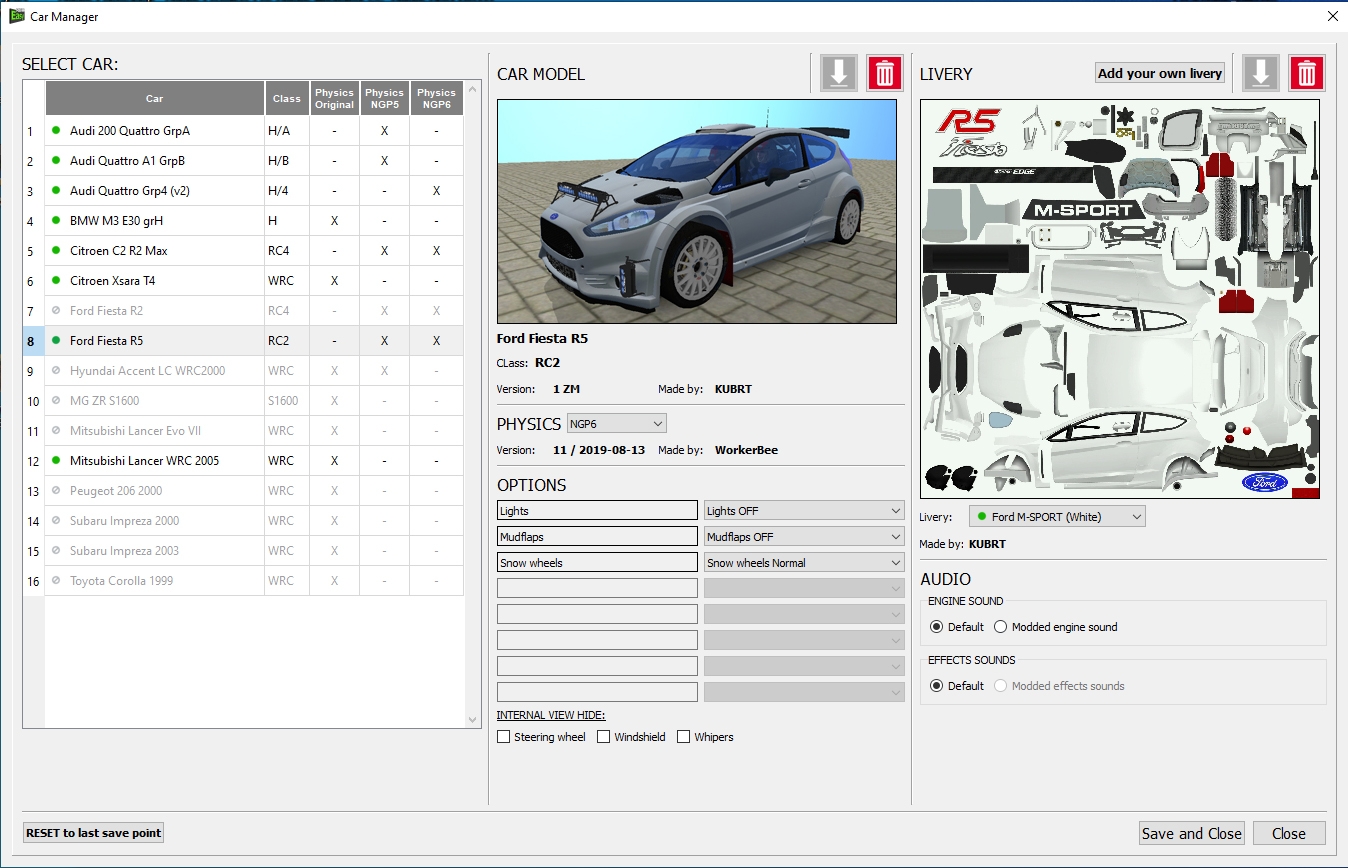Click the livery download arrow icon

[1261, 73]
